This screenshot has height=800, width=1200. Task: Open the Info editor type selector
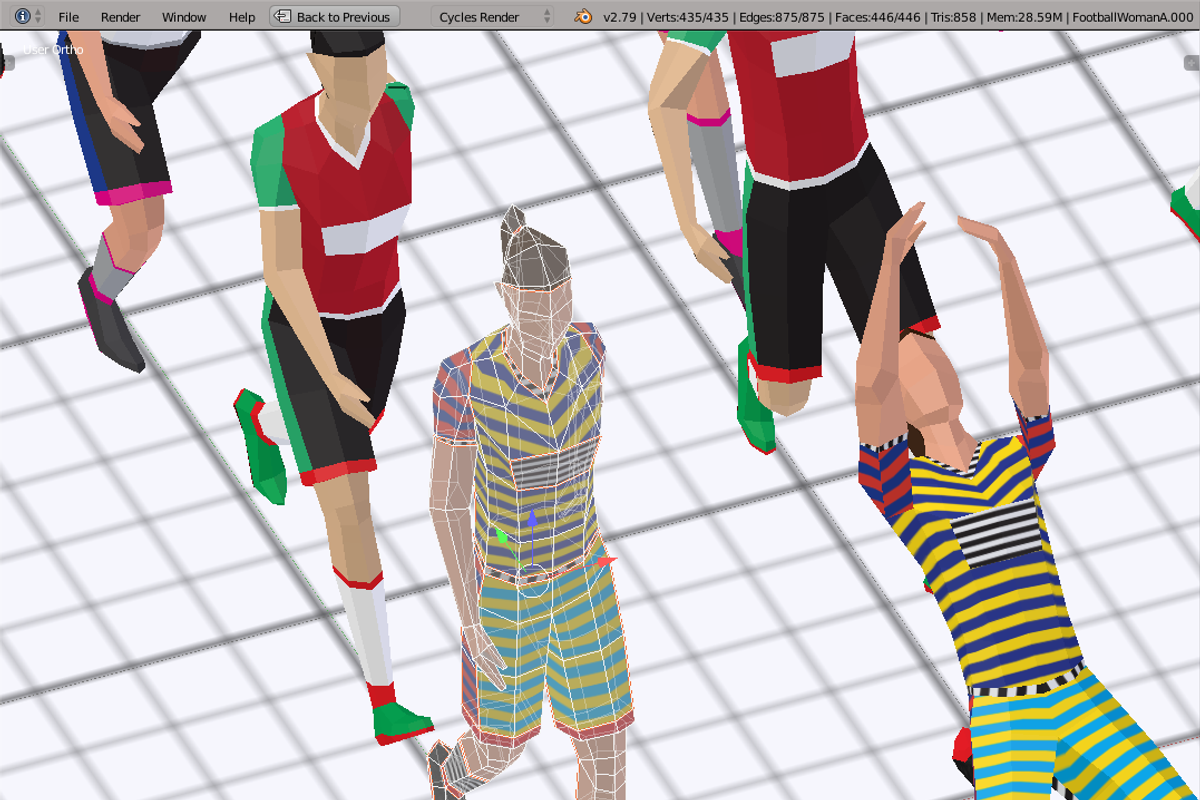click(28, 17)
